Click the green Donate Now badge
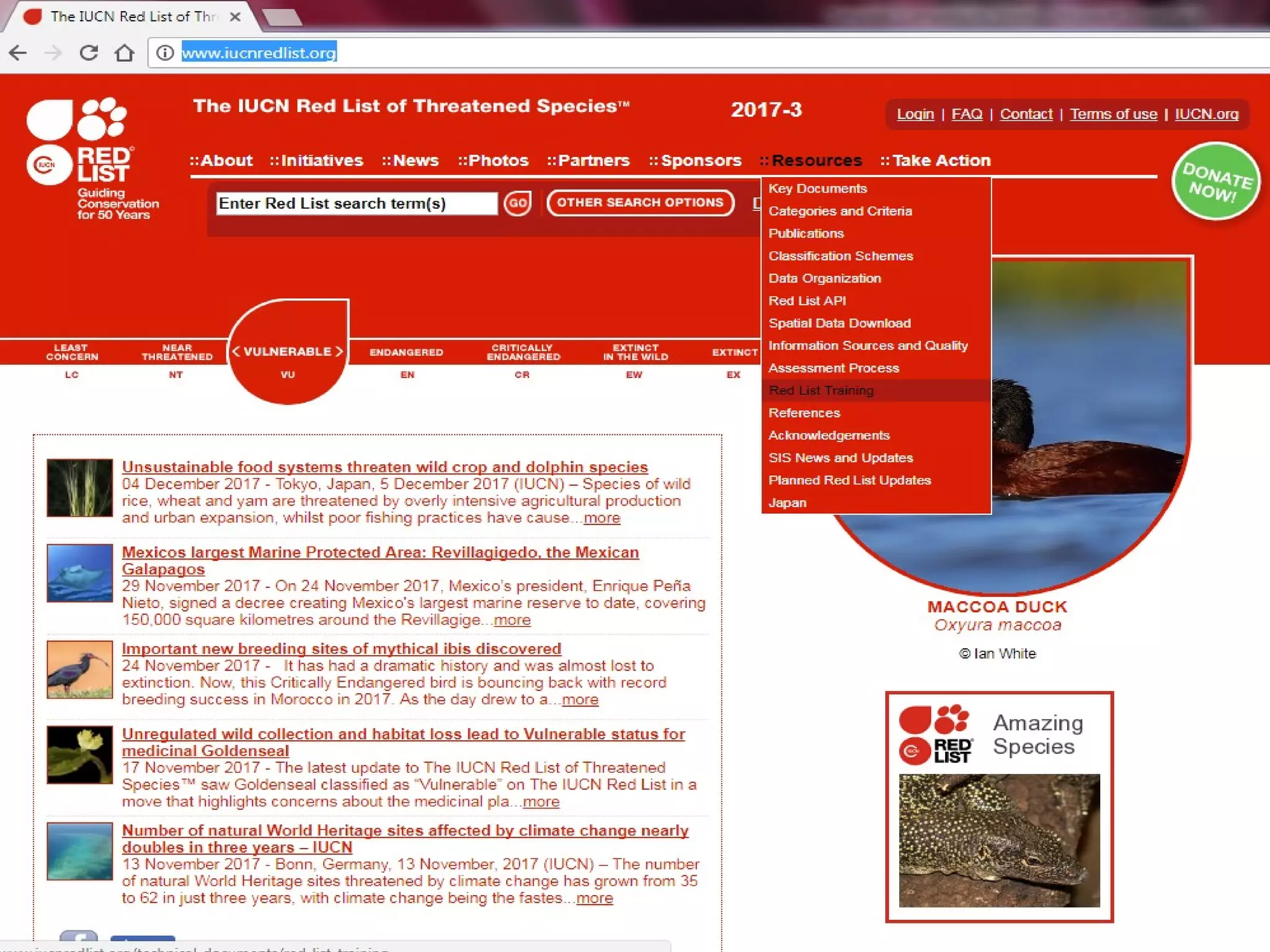 coord(1215,182)
